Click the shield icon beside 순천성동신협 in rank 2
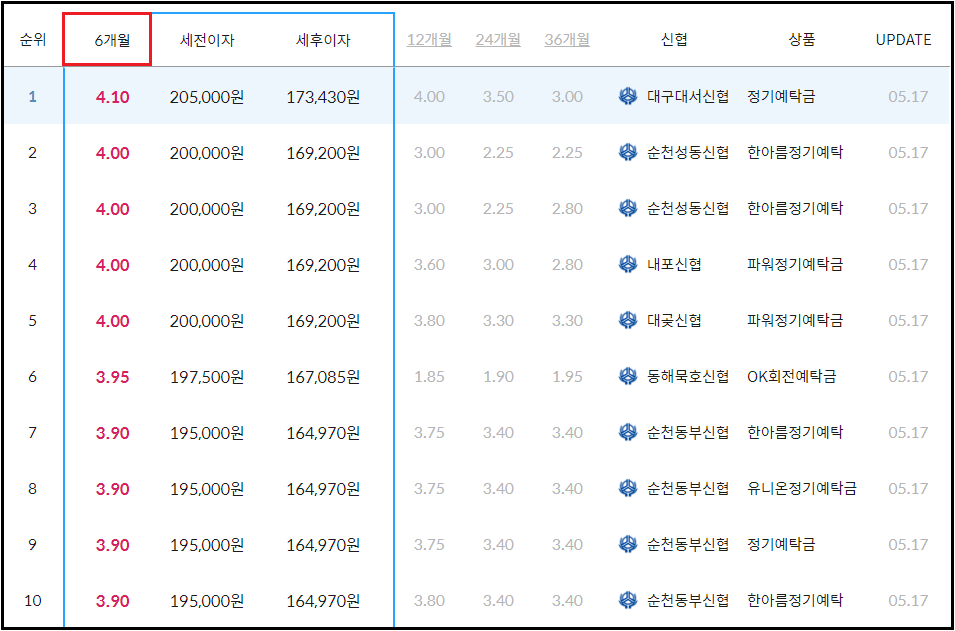 627,153
